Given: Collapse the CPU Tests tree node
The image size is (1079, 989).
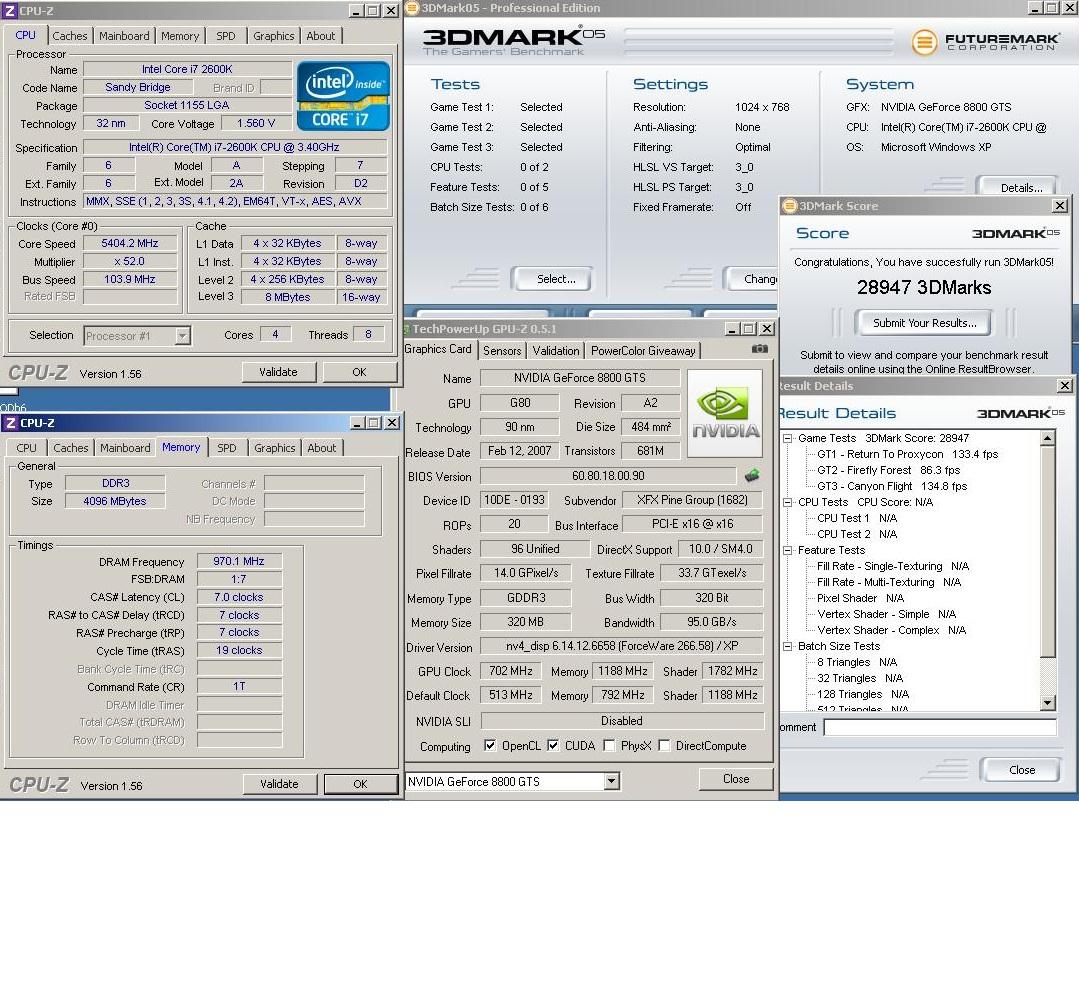Looking at the screenshot, I should click(x=788, y=502).
